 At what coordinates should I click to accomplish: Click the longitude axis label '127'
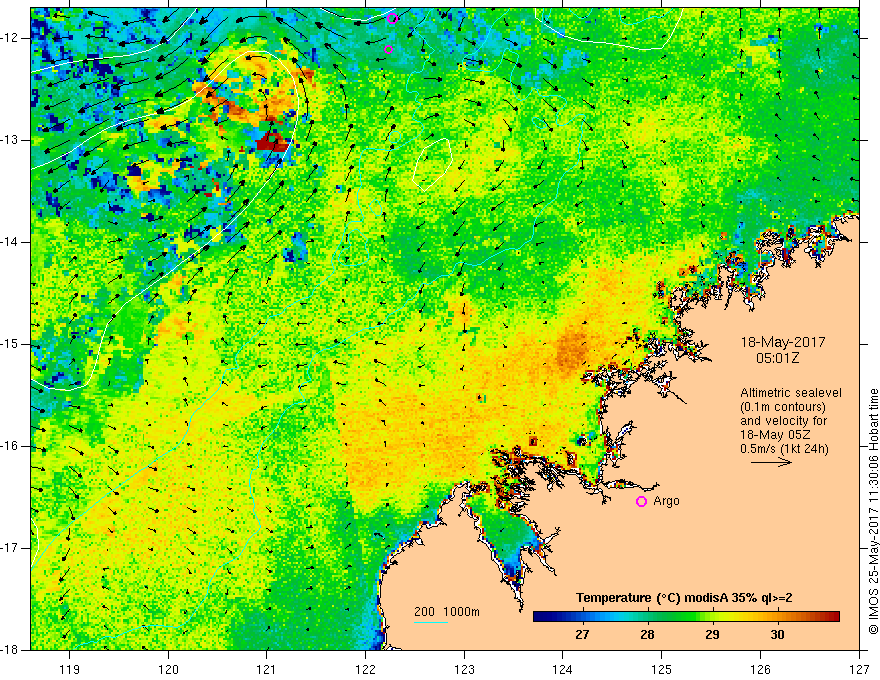[859, 670]
